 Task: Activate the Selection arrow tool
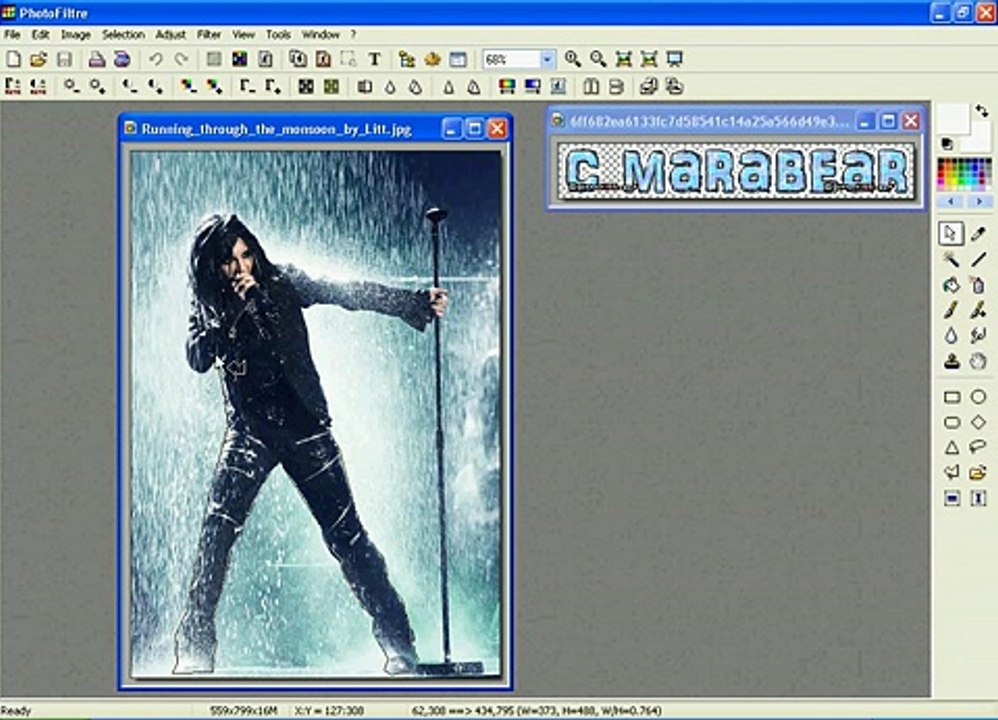click(x=951, y=234)
